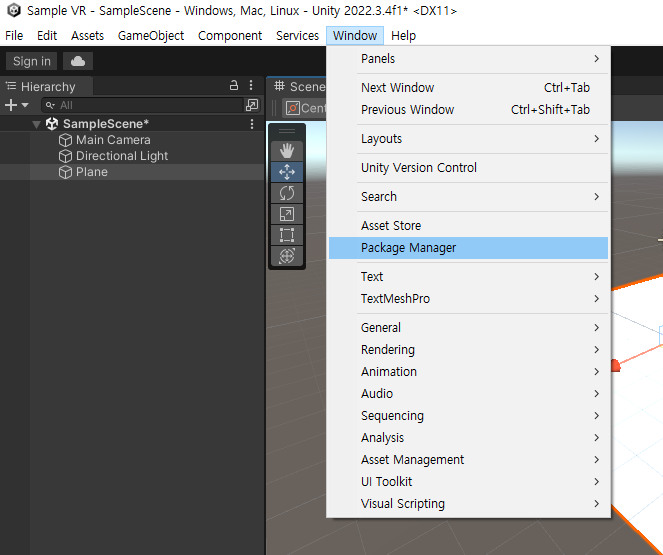This screenshot has height=555, width=663.
Task: Choose Package Manager from Window menu
Action: click(468, 248)
